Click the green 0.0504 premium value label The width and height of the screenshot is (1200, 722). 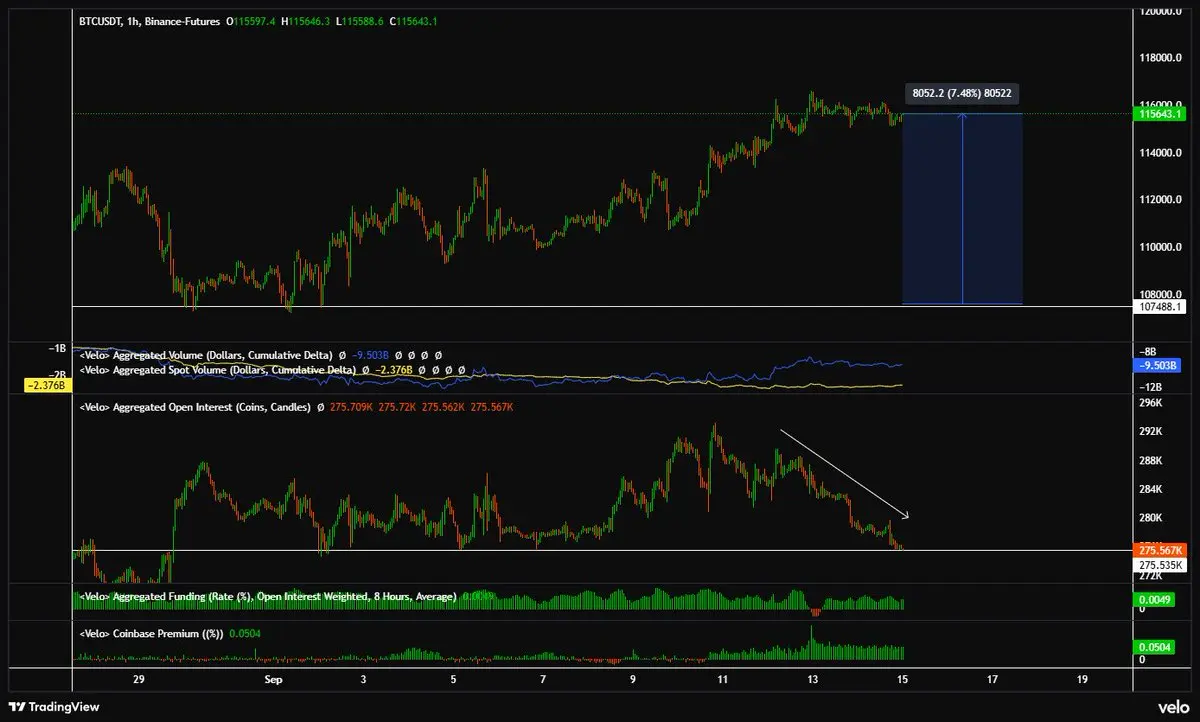pos(1155,649)
